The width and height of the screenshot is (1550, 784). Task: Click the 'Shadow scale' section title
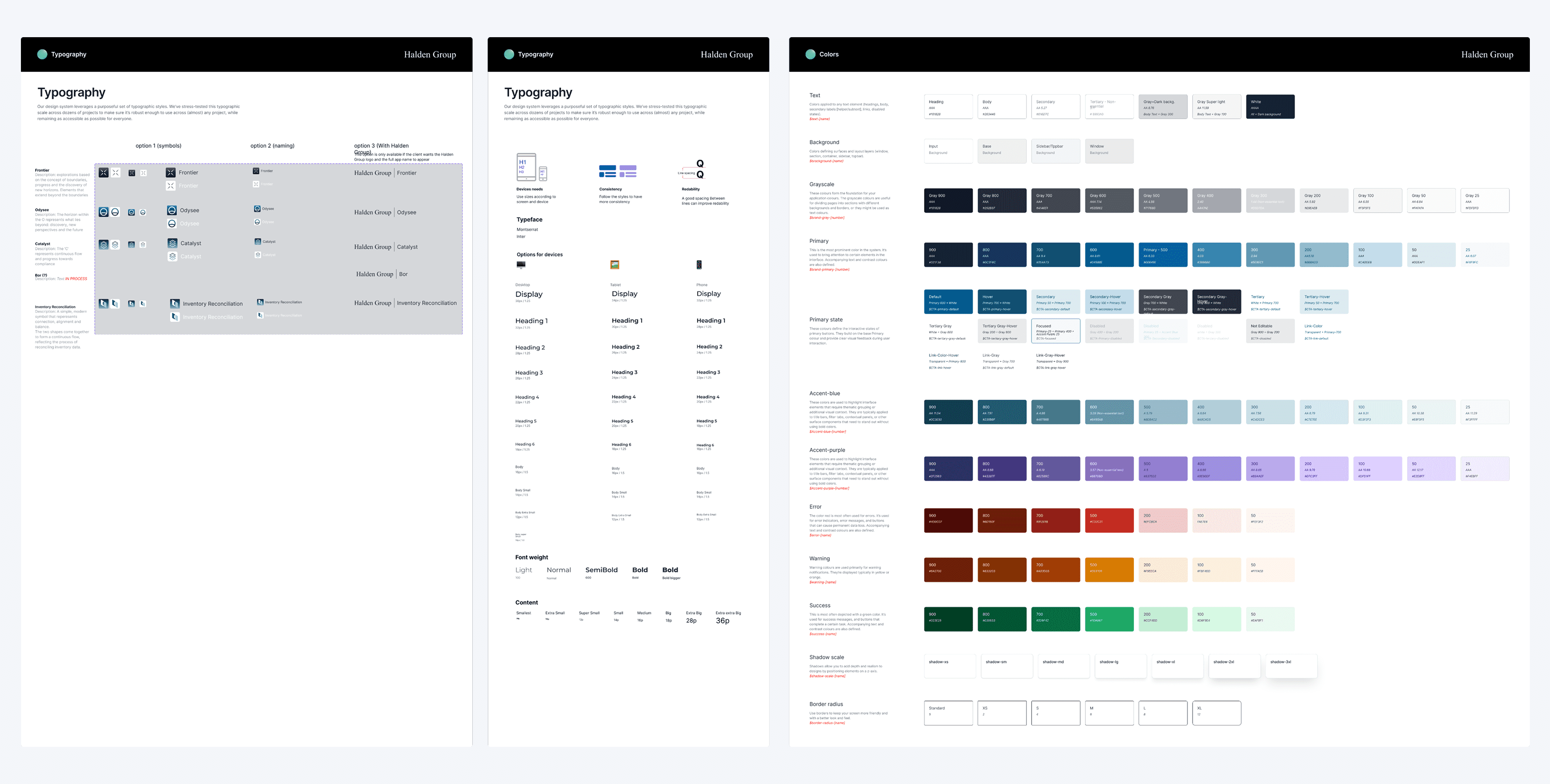[826, 657]
